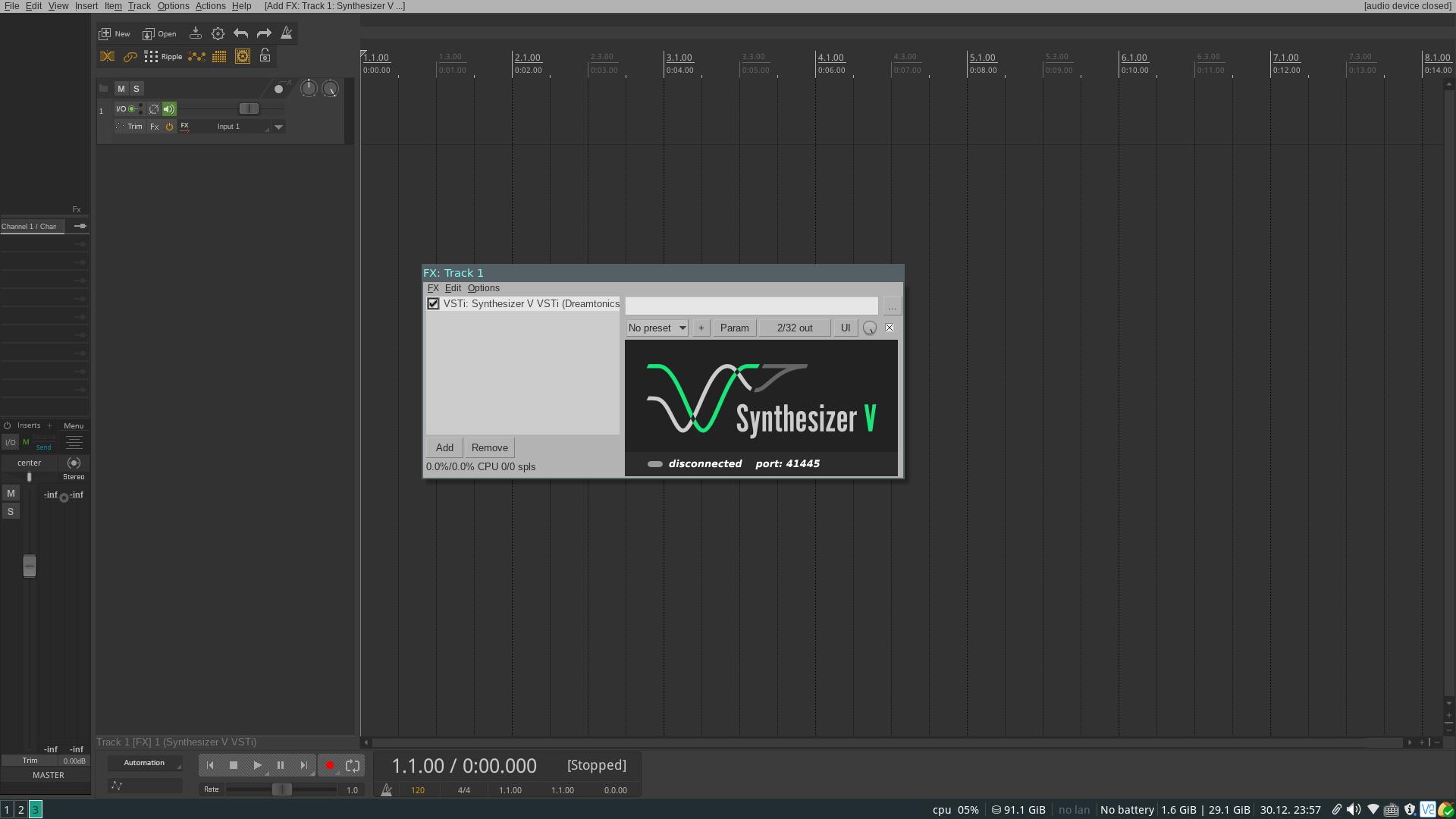Toggle item grouping chain-link icon
This screenshot has height=819, width=1456.
click(130, 56)
